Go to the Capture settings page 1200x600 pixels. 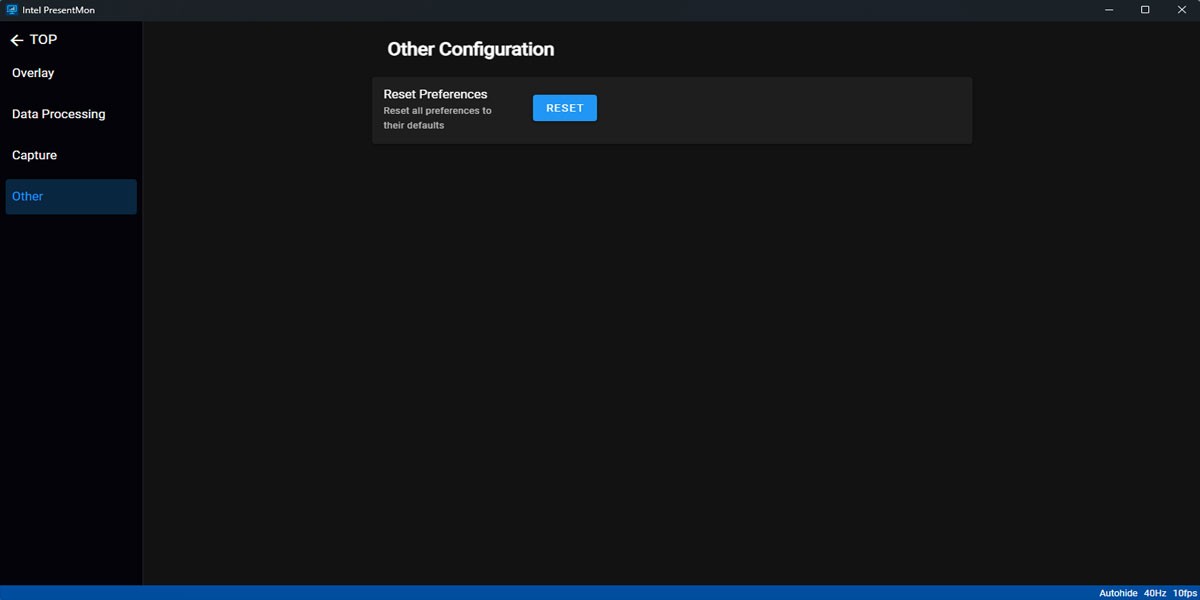(x=34, y=155)
